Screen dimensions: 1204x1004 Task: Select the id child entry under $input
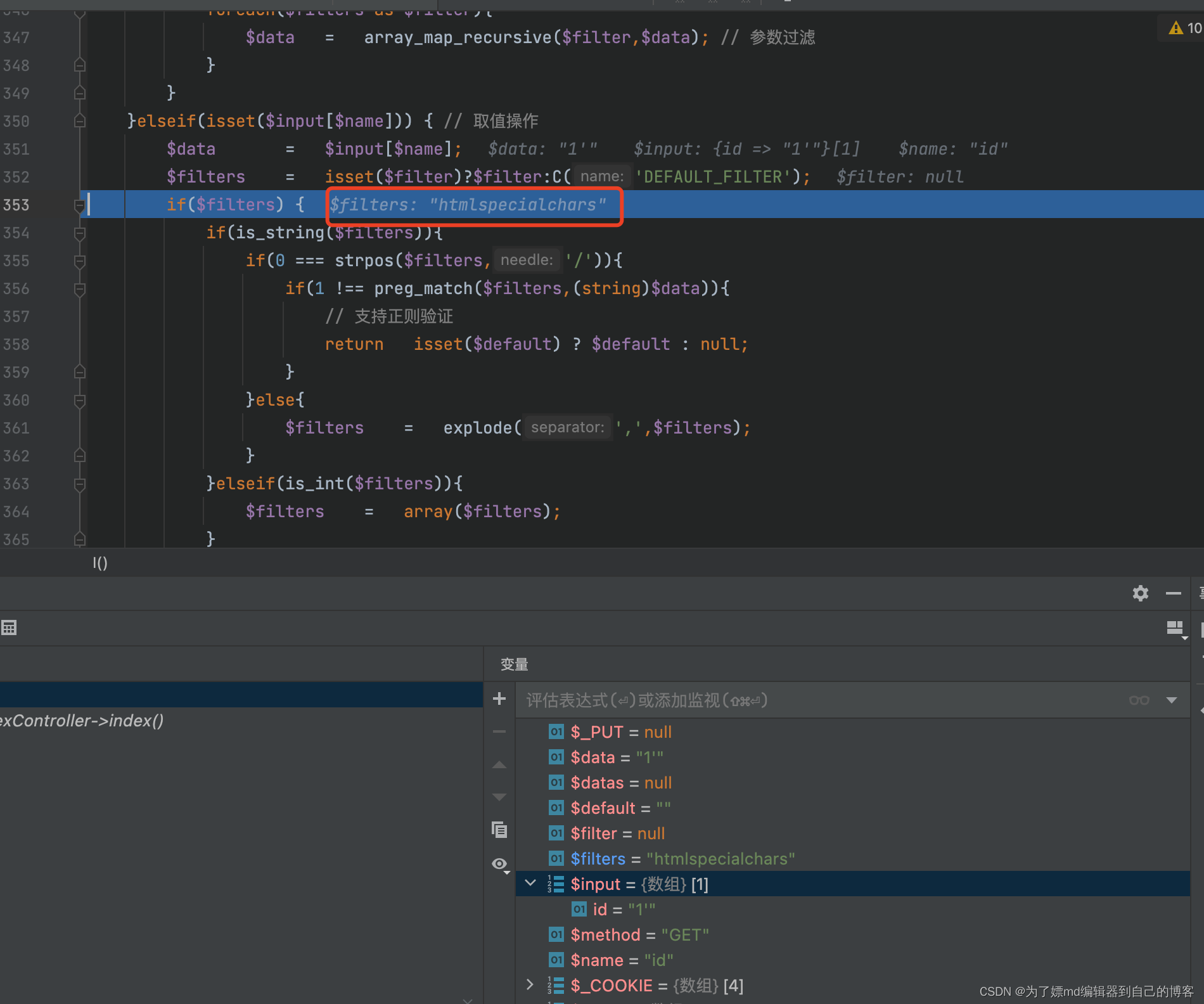pyautogui.click(x=853, y=910)
